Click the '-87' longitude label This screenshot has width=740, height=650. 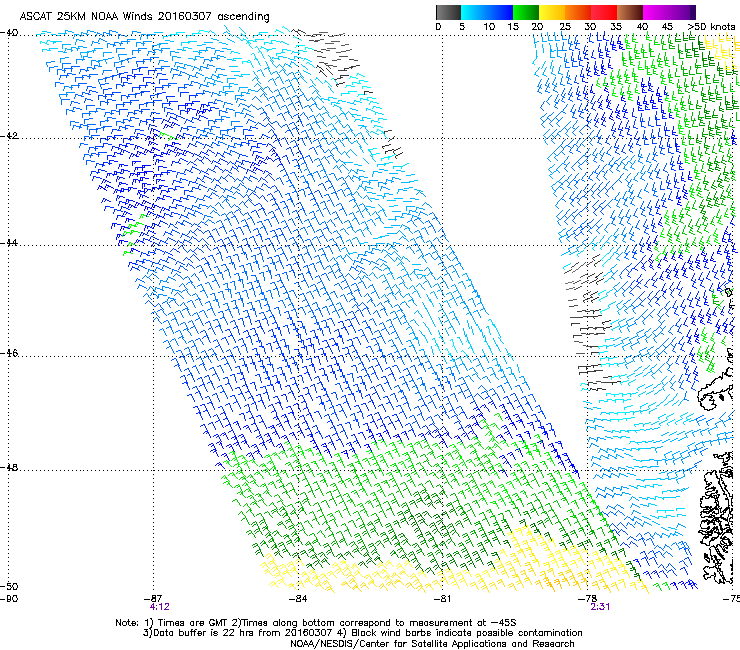click(x=153, y=599)
